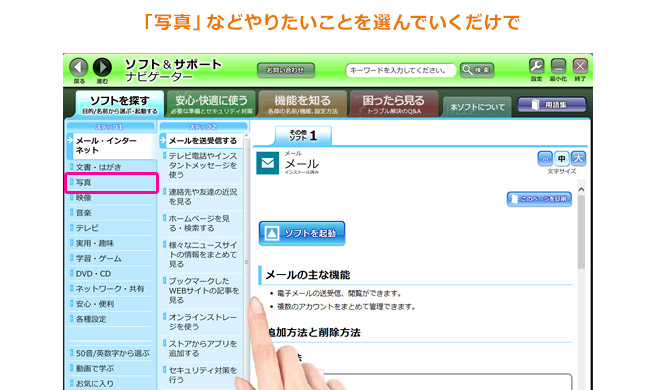Minimize via the 最小化 icon
This screenshot has width=650, height=390.
click(558, 66)
